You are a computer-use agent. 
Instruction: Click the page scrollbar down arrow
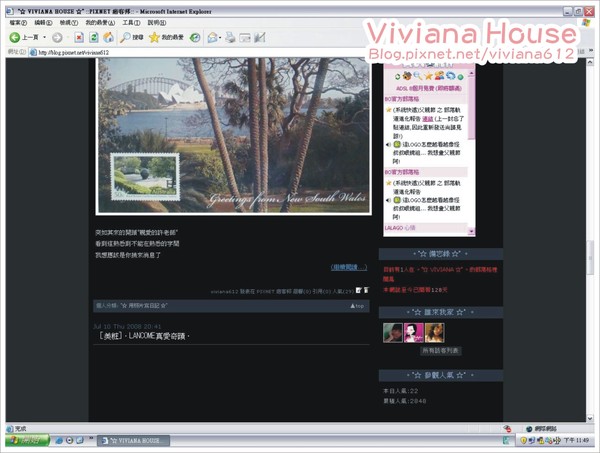(590, 418)
